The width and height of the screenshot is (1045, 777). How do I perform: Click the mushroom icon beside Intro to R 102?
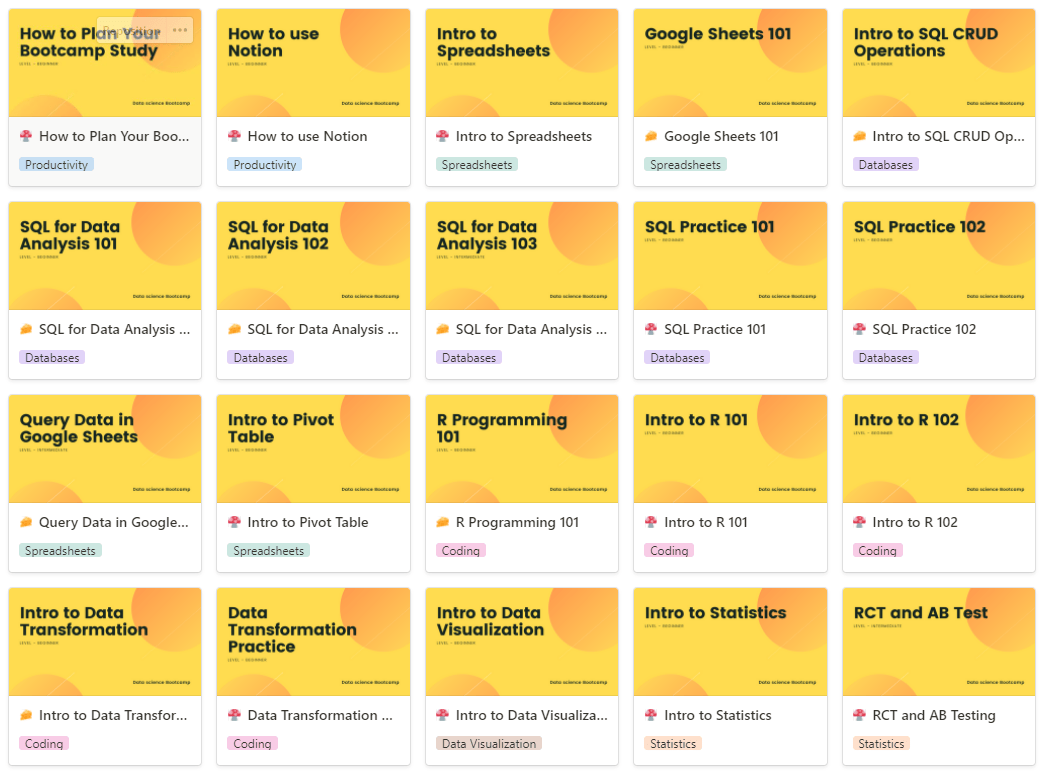pos(860,522)
